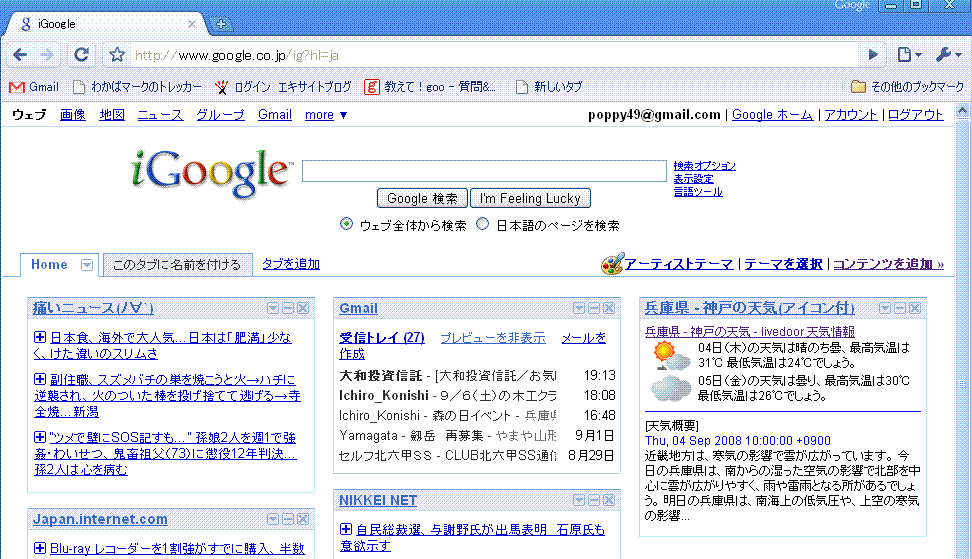
Task: Click I'm Feeling Lucky button
Action: (x=531, y=198)
